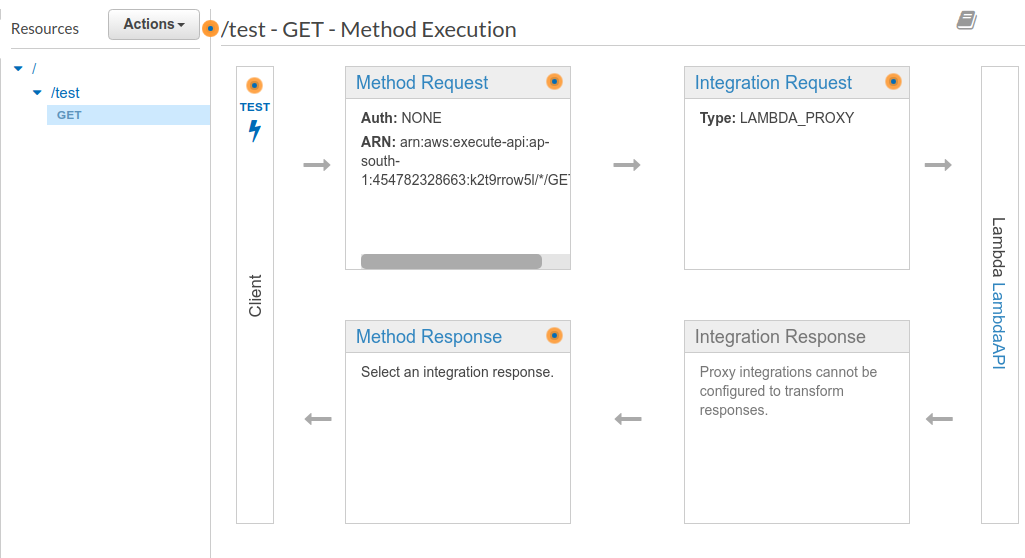Select the /test resource in tree
This screenshot has height=558, width=1025.
tap(65, 93)
